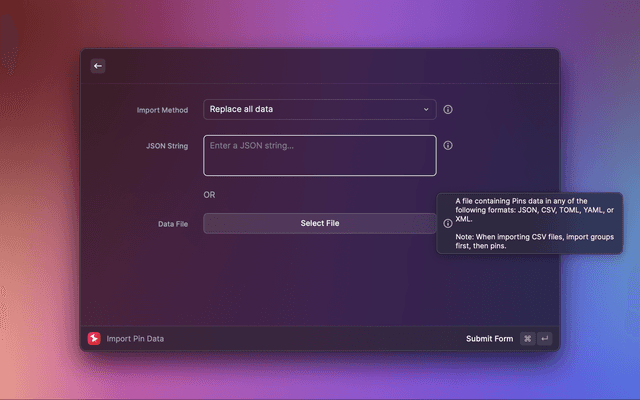Click the Import Method label
The width and height of the screenshot is (640, 400).
pyautogui.click(x=162, y=109)
